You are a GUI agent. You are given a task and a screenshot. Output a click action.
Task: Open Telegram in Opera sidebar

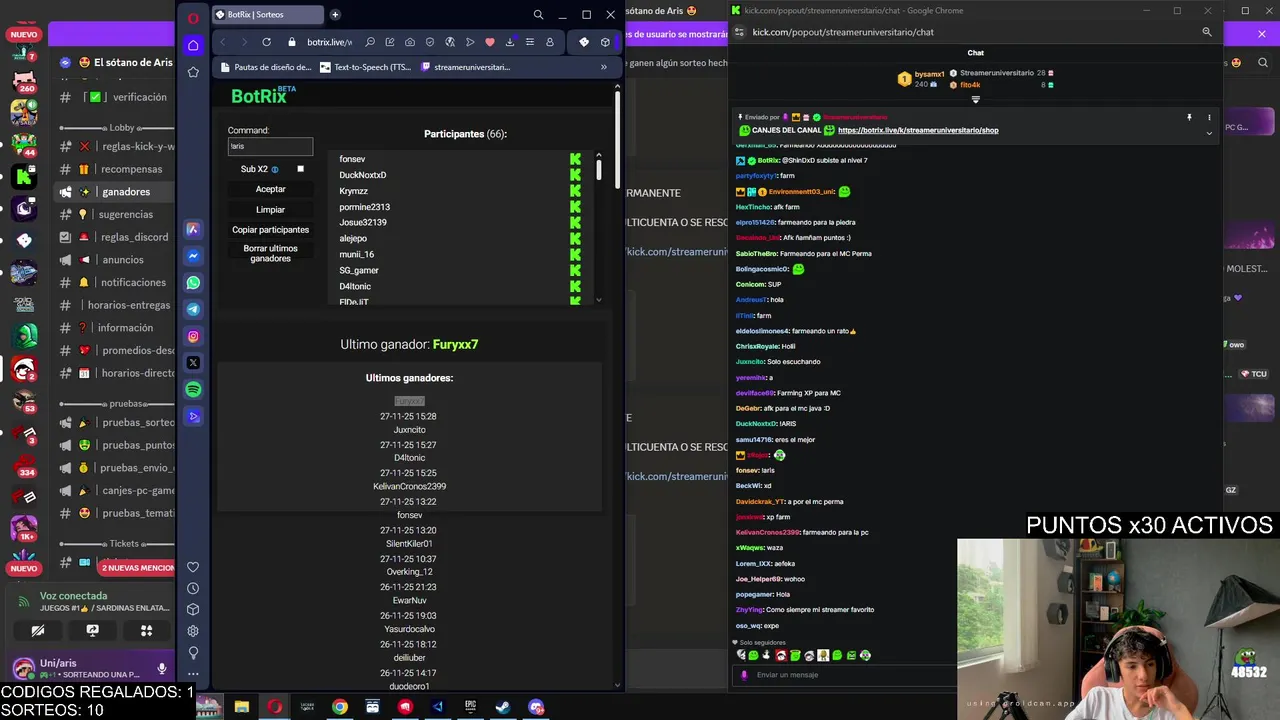[x=193, y=309]
